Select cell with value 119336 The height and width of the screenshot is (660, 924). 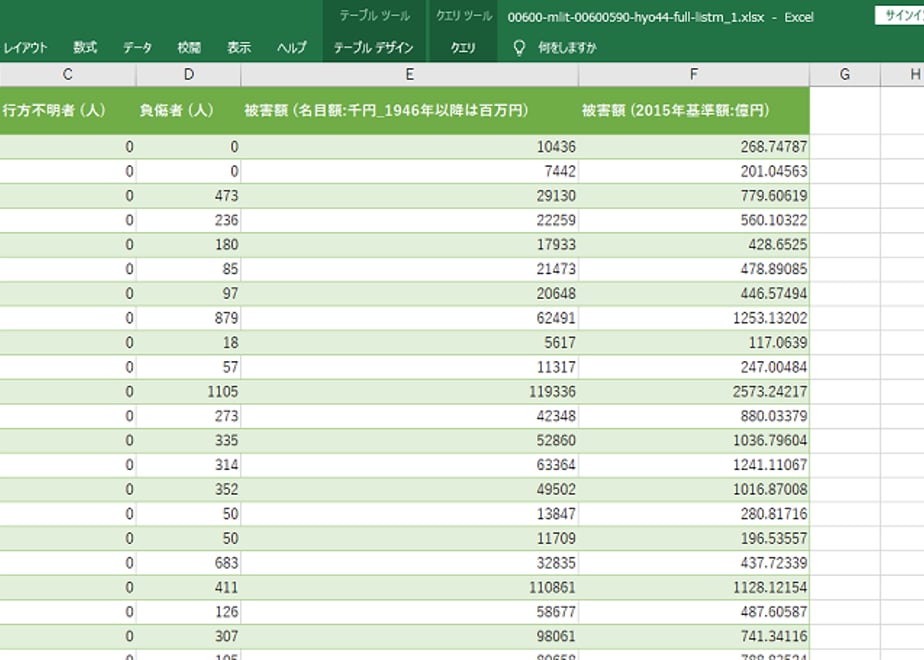[410, 392]
